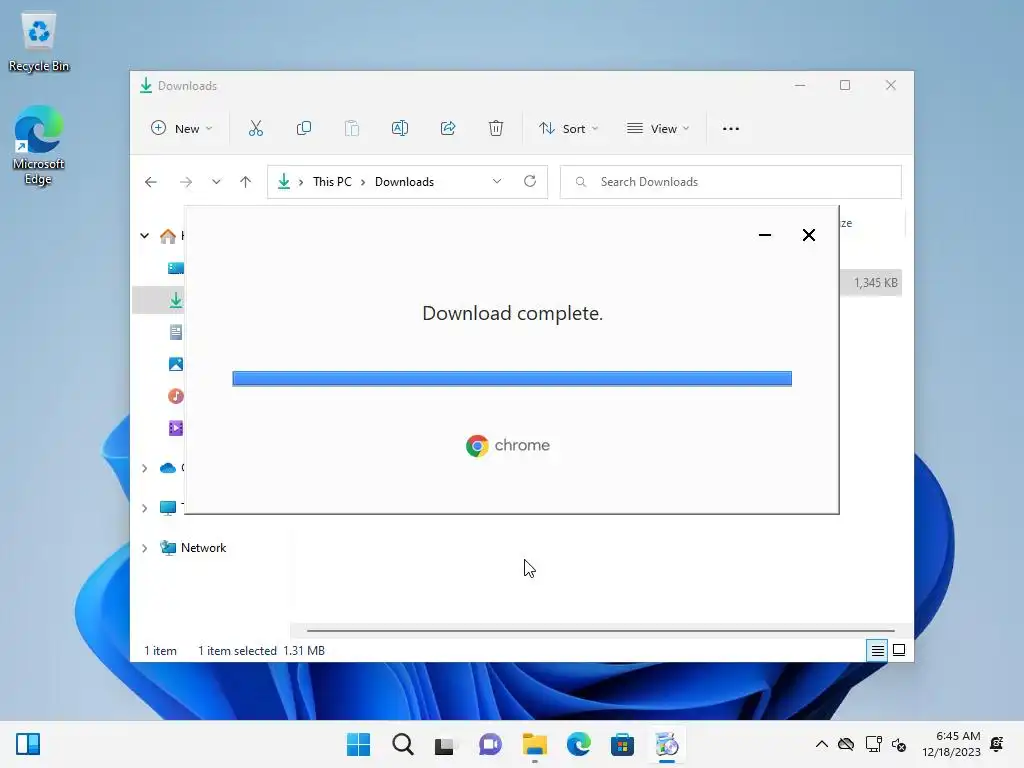Select the Downloads sidebar icon
1024x768 pixels.
pos(176,300)
